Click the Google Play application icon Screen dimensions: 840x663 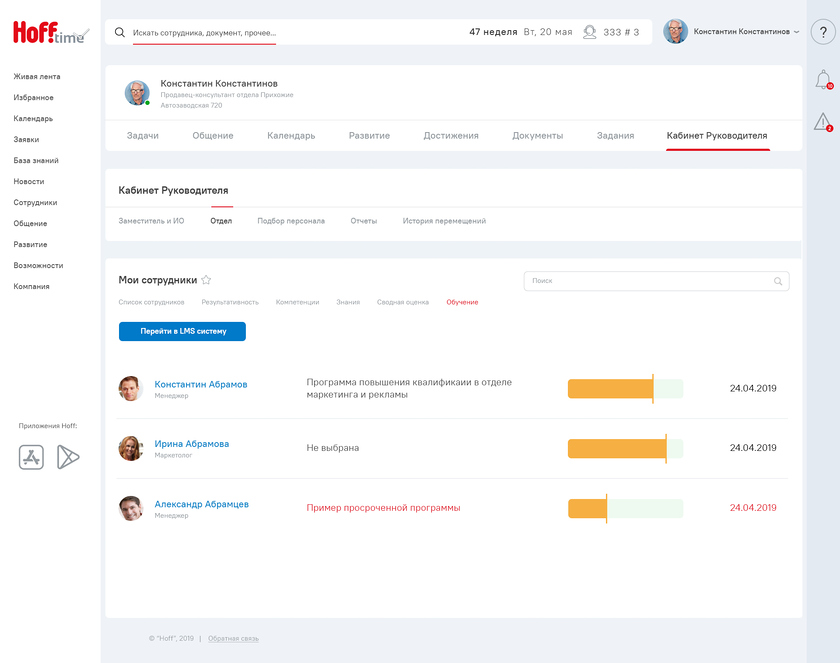click(x=68, y=457)
